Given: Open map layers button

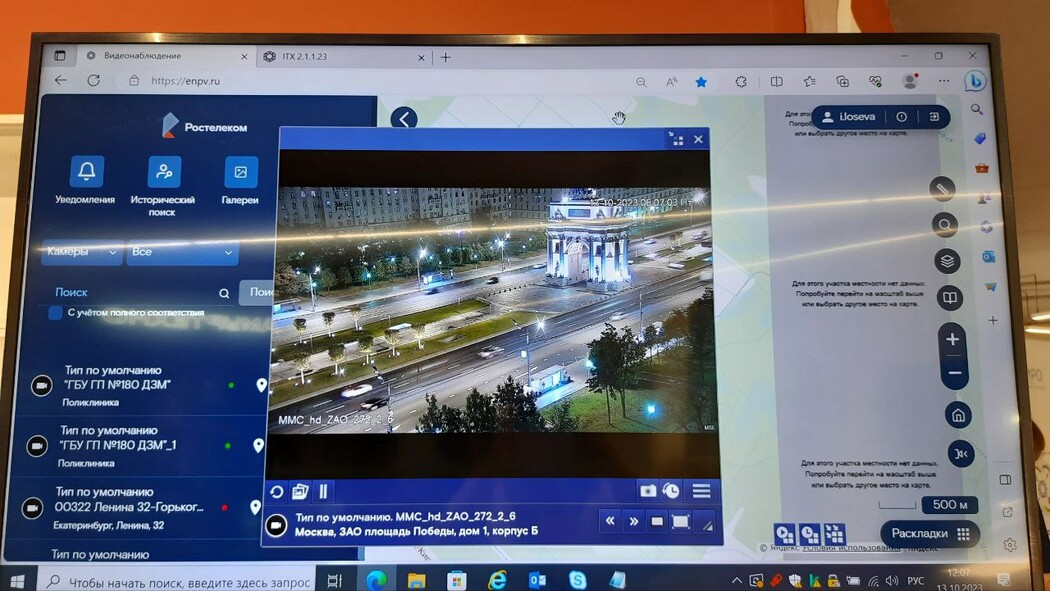Looking at the screenshot, I should click(948, 261).
